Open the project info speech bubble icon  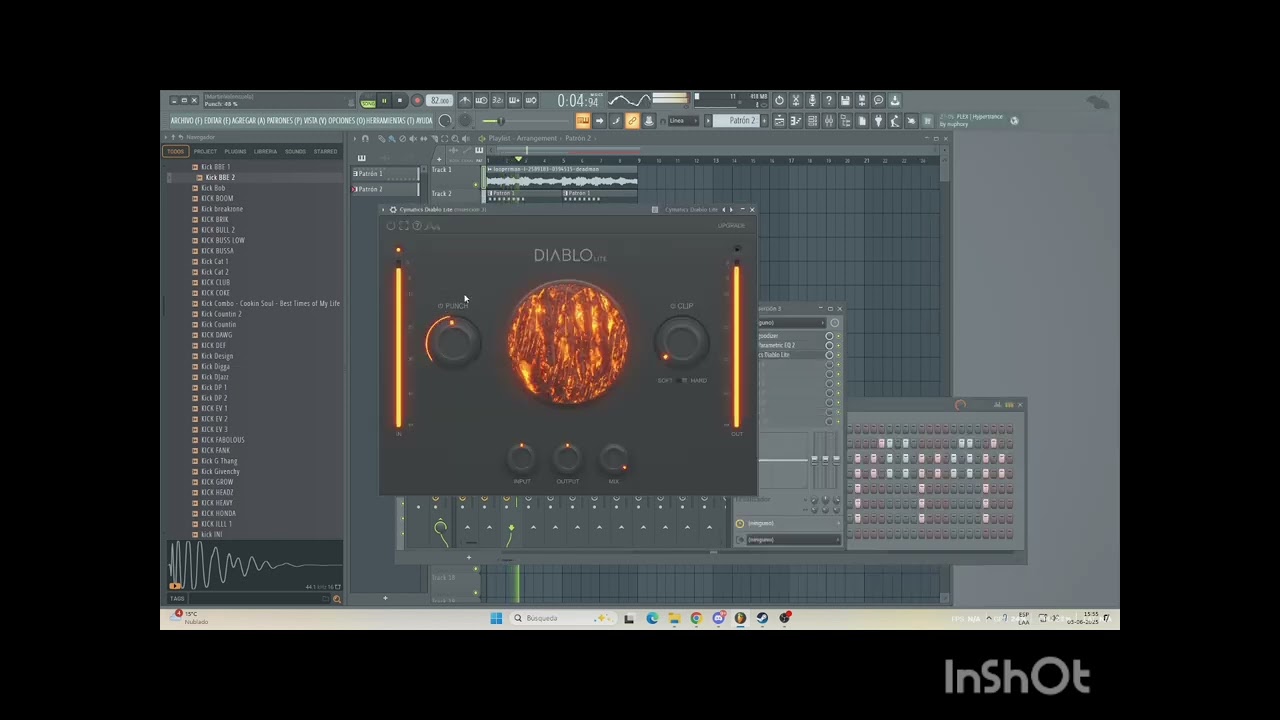878,100
